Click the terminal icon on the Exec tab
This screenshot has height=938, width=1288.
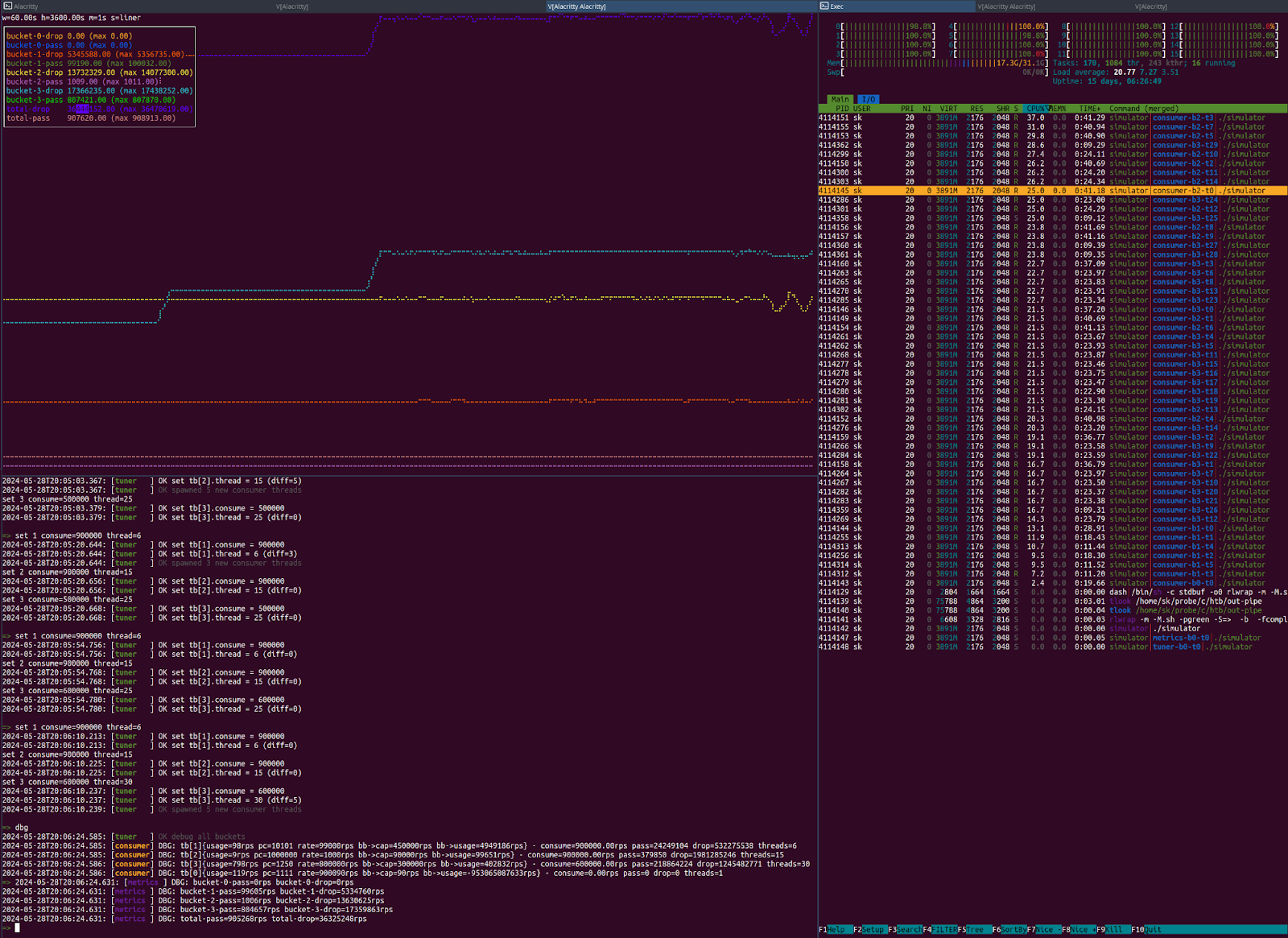coord(824,6)
